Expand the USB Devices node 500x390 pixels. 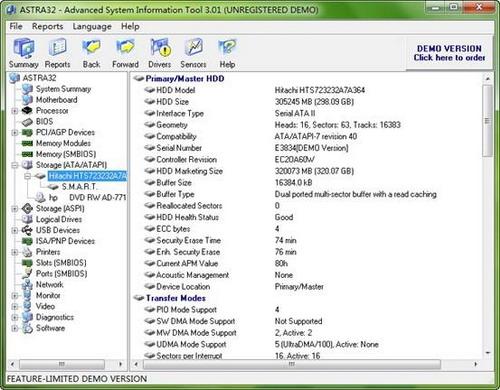pyautogui.click(x=15, y=230)
